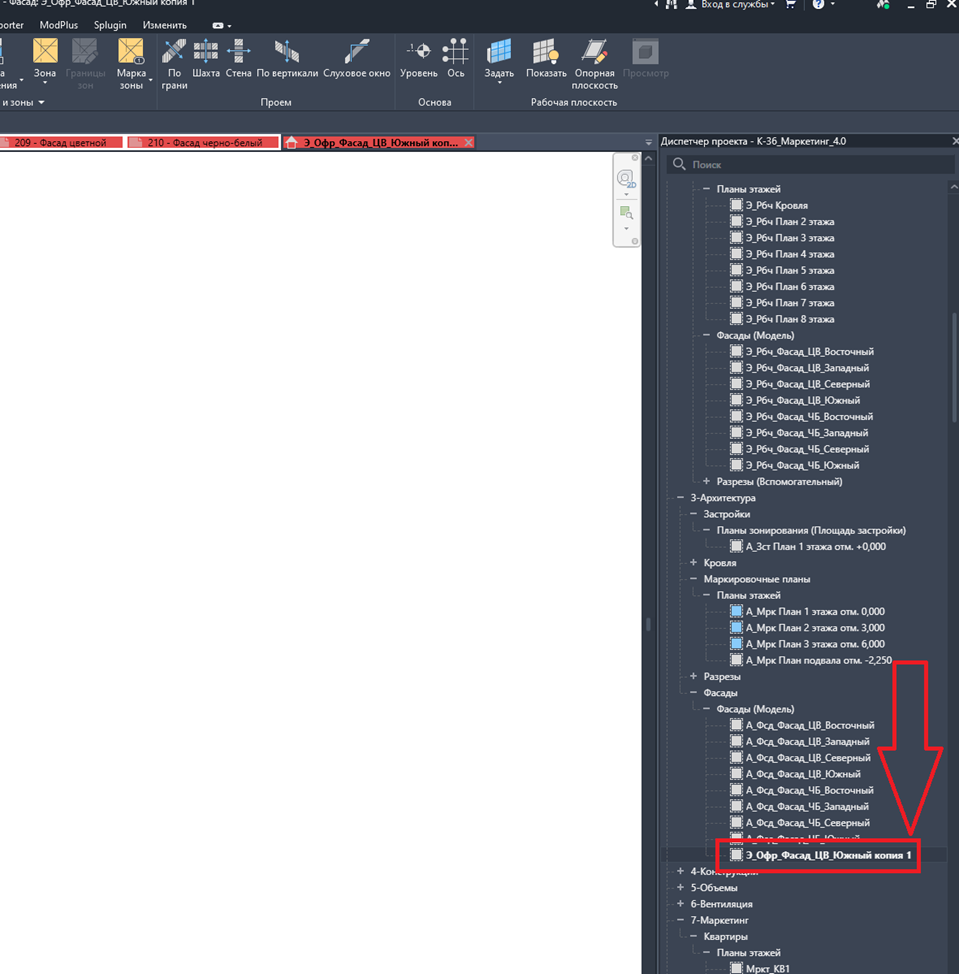Select Опорная плоскость tool
959x974 pixels.
(594, 63)
